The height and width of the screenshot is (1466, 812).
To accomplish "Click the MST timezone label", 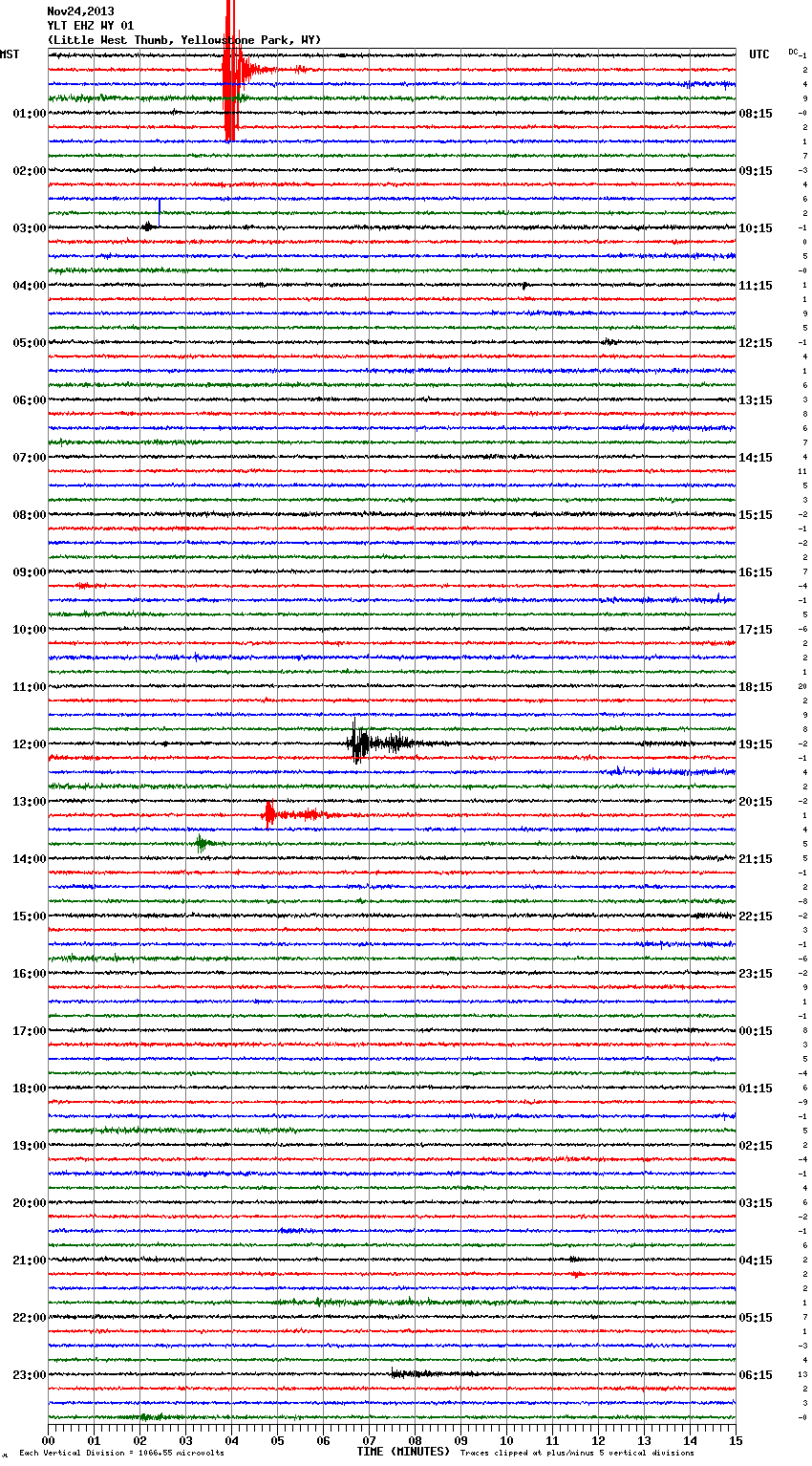I will tap(10, 54).
